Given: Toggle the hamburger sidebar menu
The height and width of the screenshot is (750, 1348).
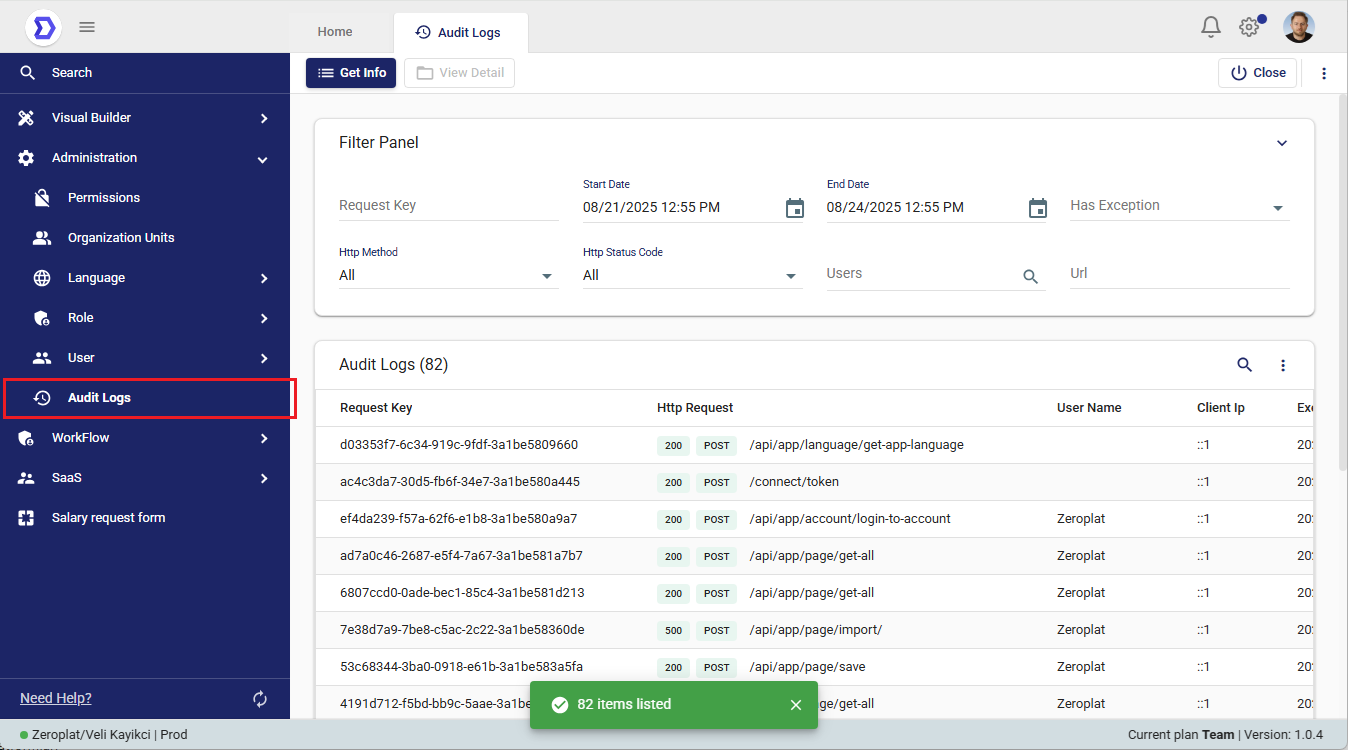Looking at the screenshot, I should [x=87, y=27].
